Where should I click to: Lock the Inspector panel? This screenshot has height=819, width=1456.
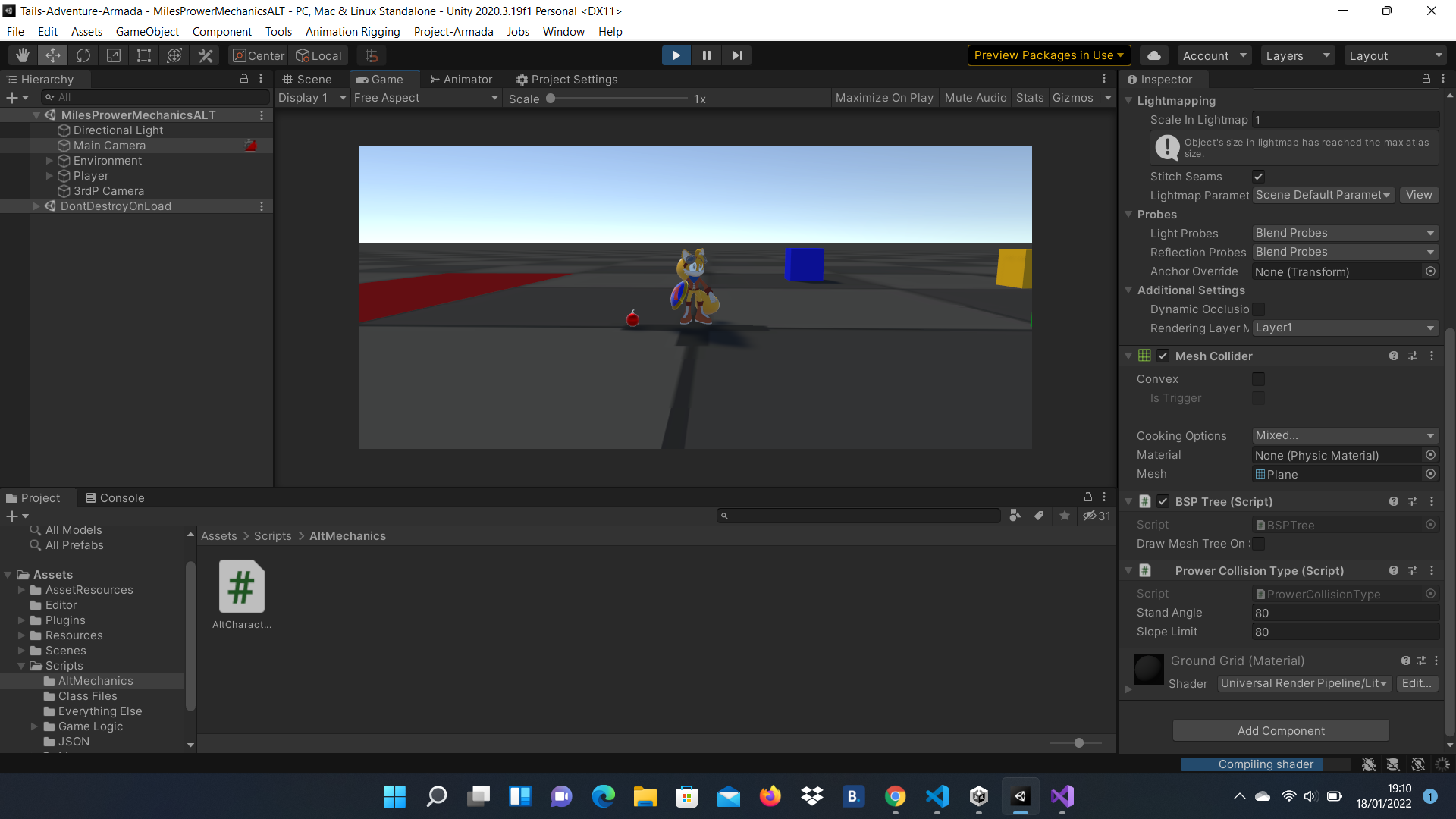pyautogui.click(x=1426, y=79)
